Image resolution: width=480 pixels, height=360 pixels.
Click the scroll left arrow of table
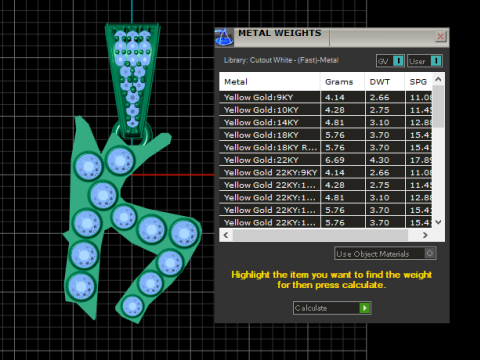[226, 235]
